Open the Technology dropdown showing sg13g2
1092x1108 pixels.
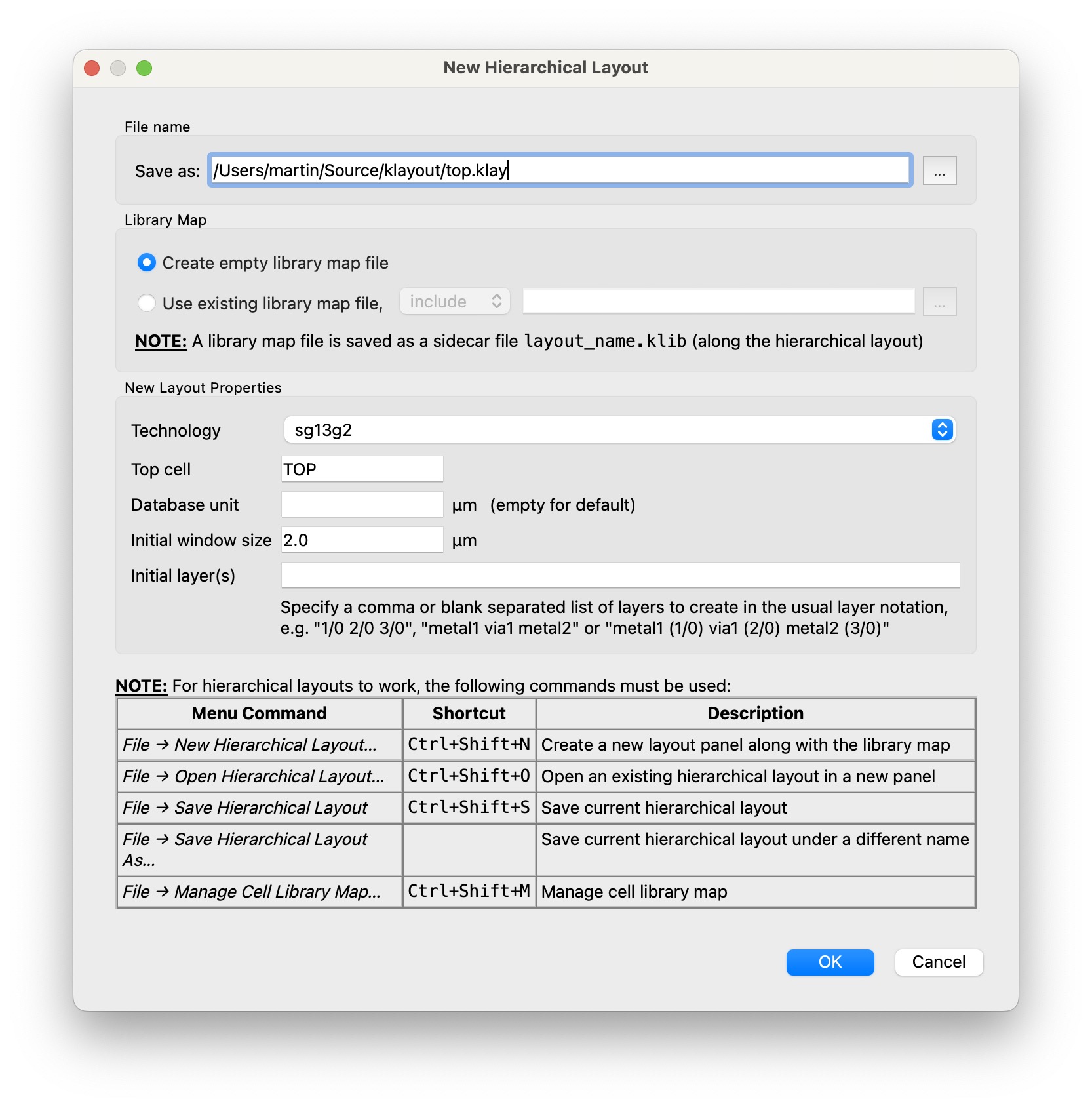tap(619, 430)
